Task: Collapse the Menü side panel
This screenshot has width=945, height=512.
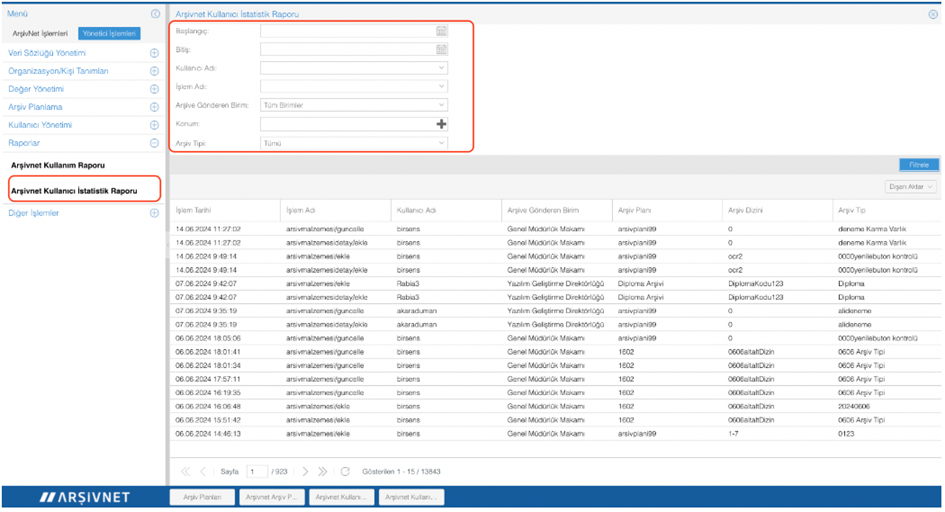Action: (x=154, y=14)
